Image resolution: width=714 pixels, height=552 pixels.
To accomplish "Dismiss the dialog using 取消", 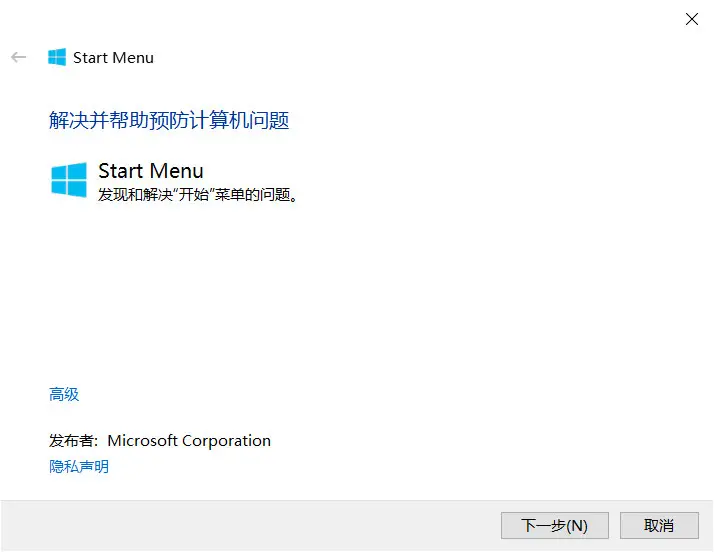I will [x=659, y=526].
